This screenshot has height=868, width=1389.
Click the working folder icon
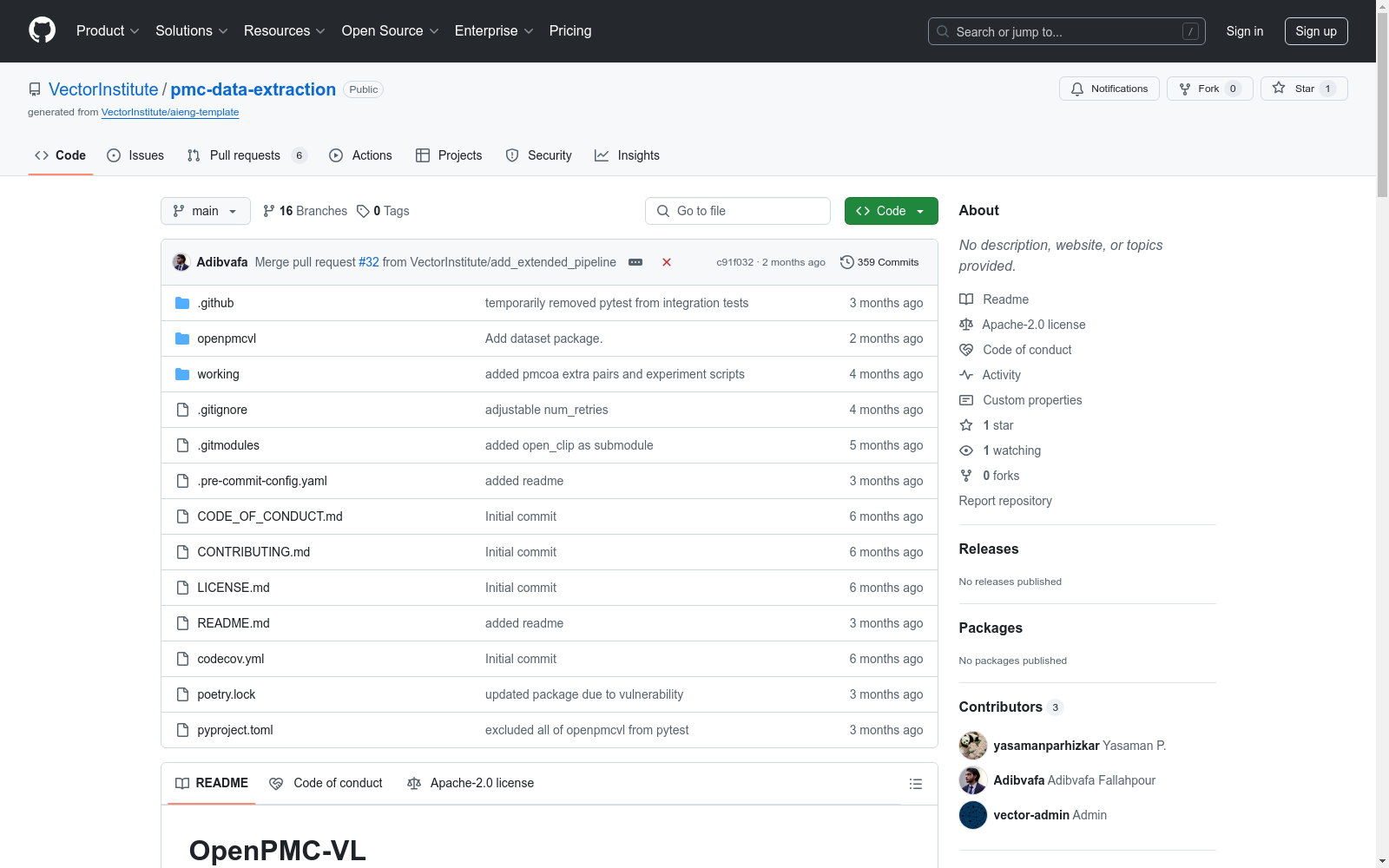coord(182,374)
